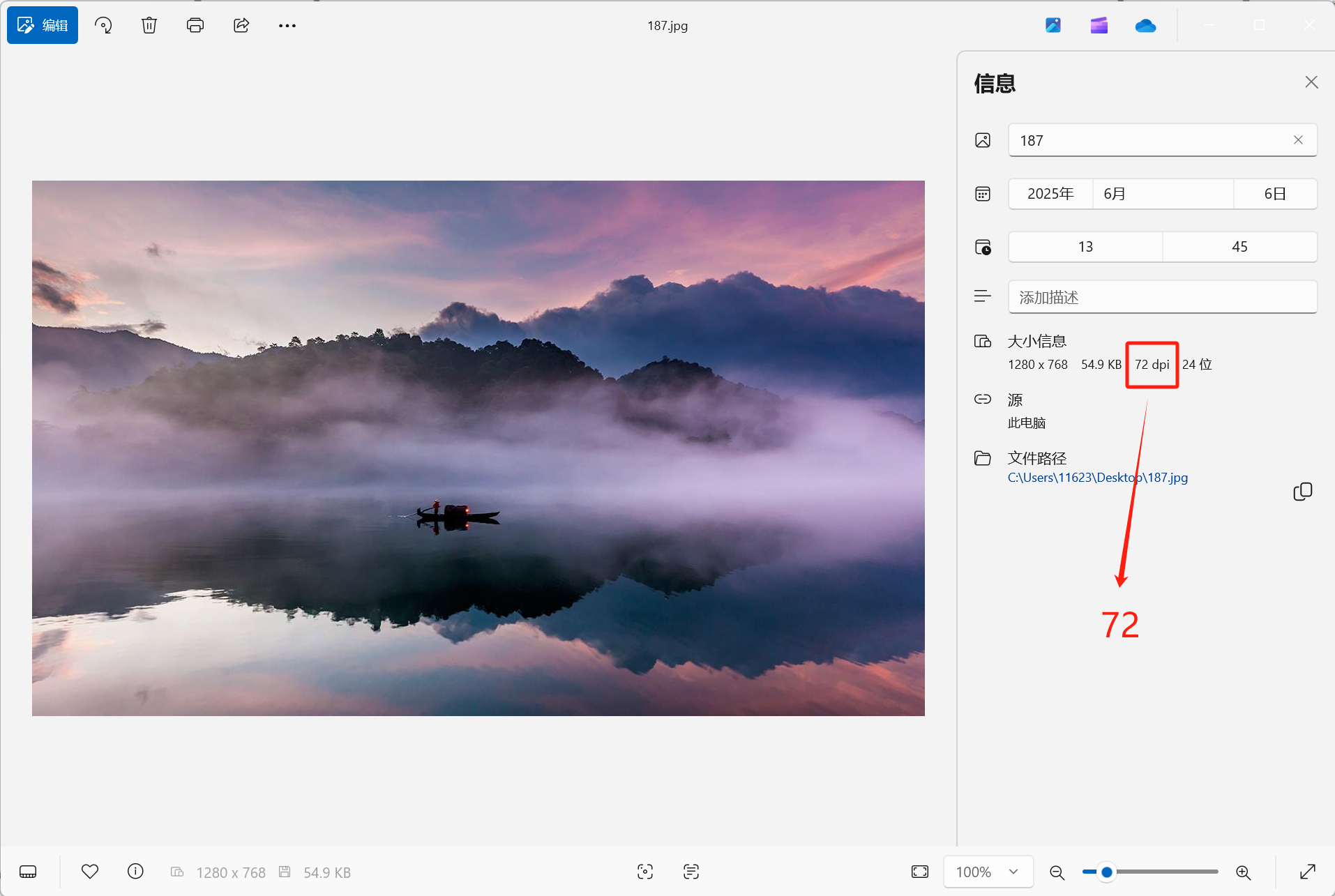
Task: Toggle the file info panel icon
Action: coord(136,872)
